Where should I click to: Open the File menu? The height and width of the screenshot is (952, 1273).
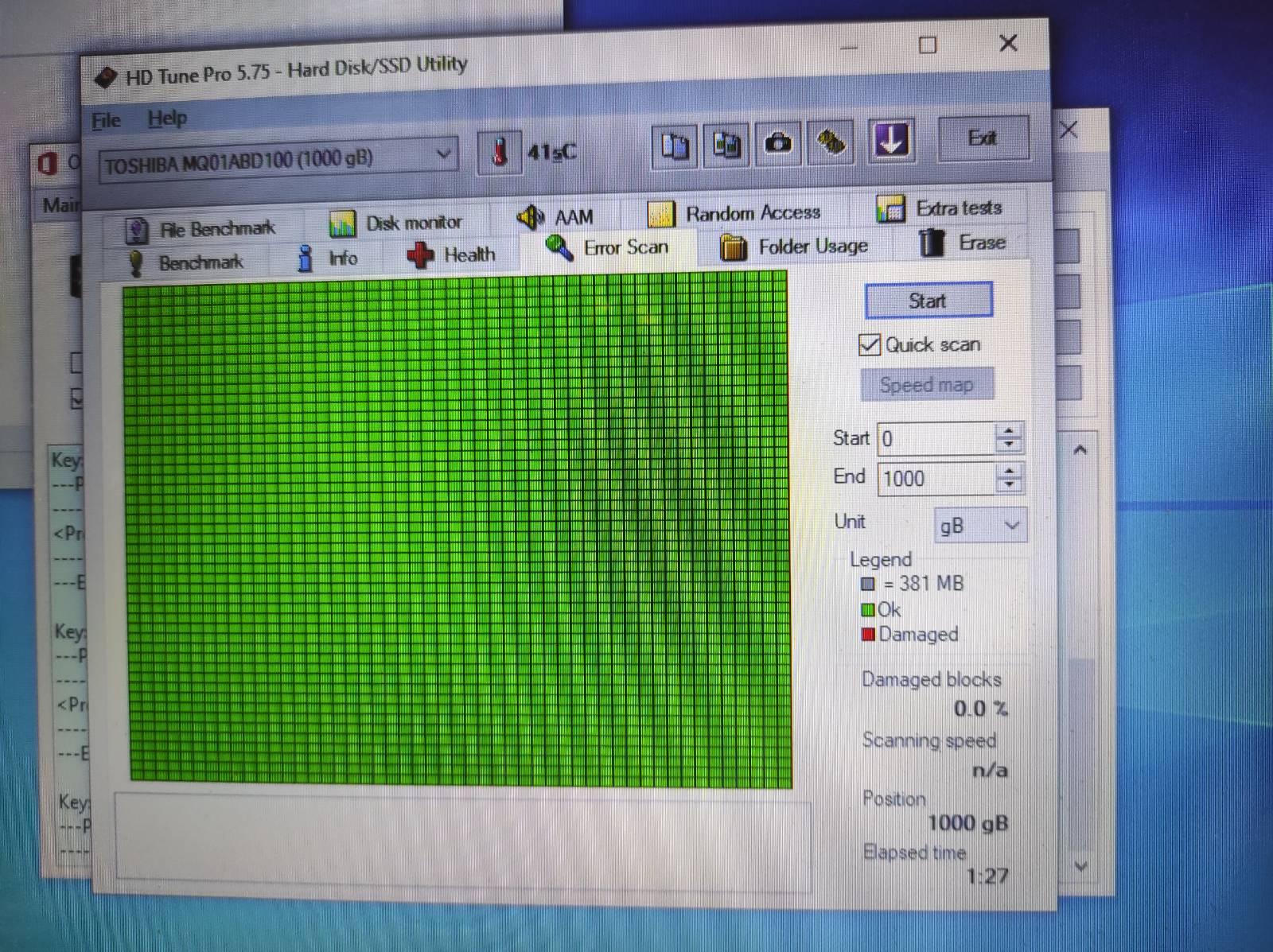[x=106, y=121]
